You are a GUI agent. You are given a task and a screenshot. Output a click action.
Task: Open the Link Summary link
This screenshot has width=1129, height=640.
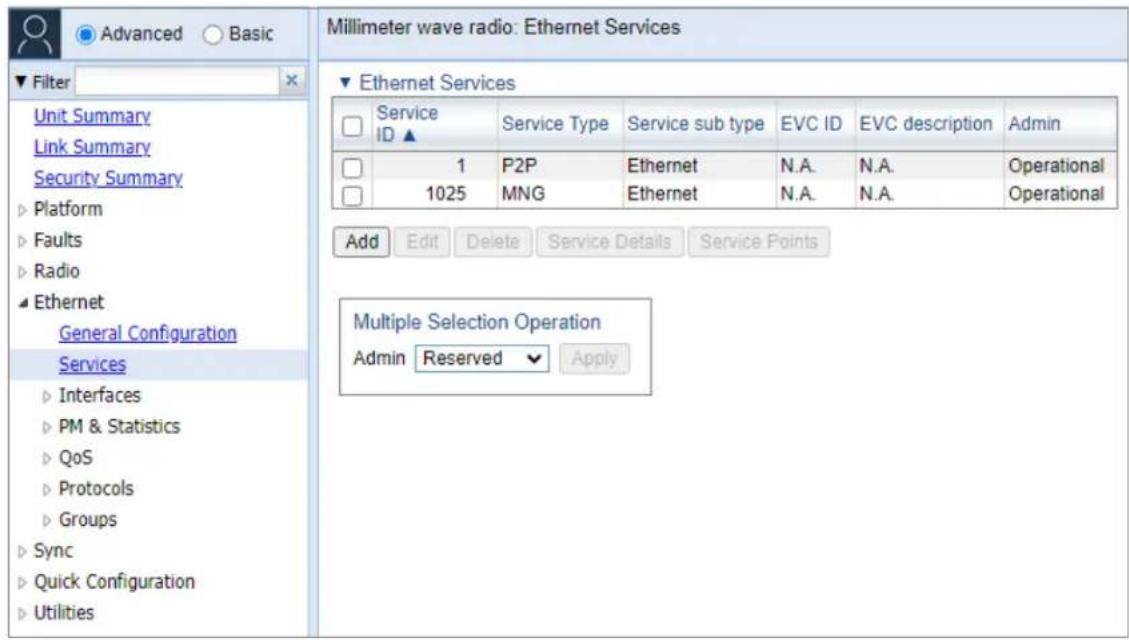92,147
